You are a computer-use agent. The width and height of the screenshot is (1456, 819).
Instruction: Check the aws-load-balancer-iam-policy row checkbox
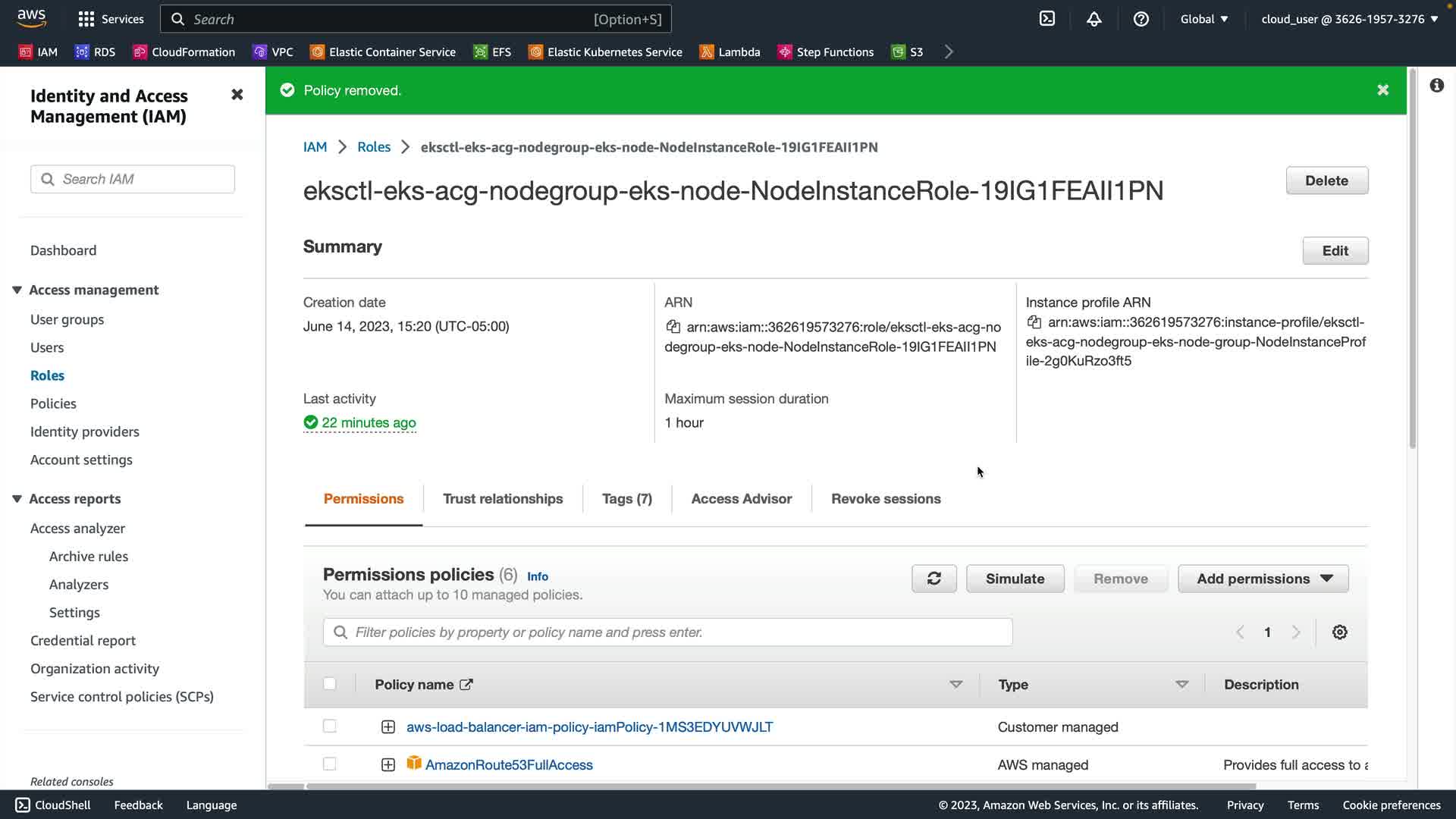[330, 726]
